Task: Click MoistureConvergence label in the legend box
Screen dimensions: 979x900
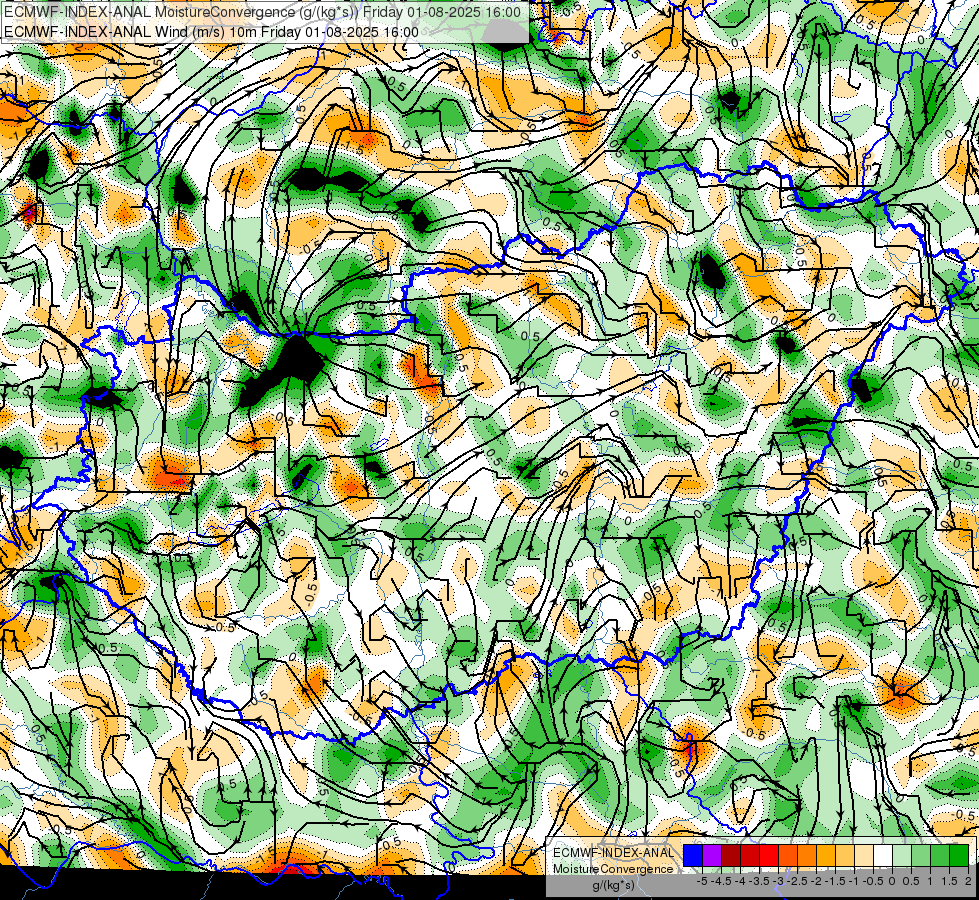Action: [x=613, y=869]
